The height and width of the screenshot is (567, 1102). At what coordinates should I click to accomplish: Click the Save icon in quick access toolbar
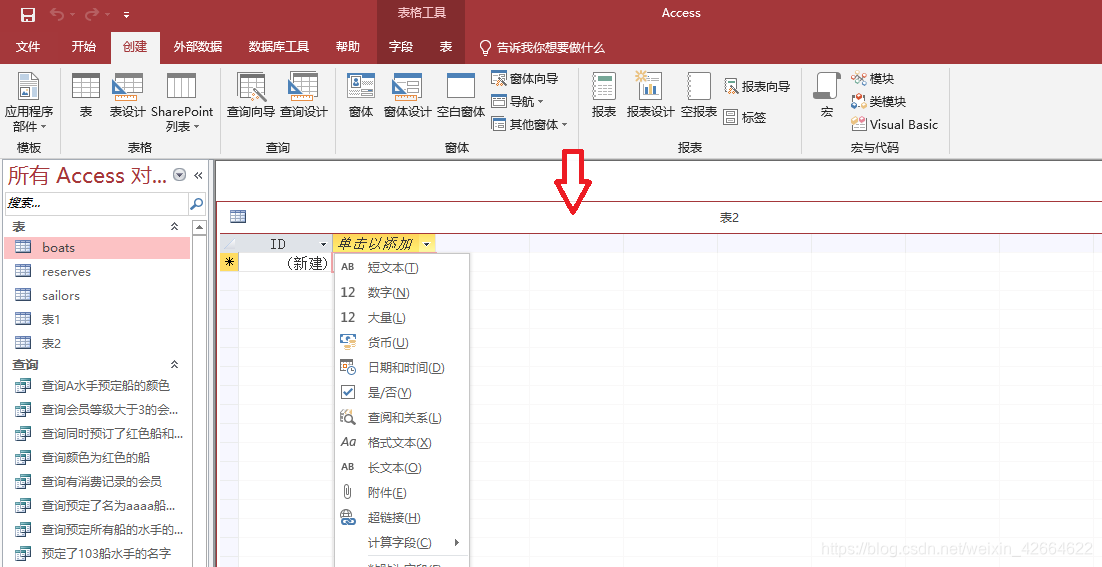27,14
